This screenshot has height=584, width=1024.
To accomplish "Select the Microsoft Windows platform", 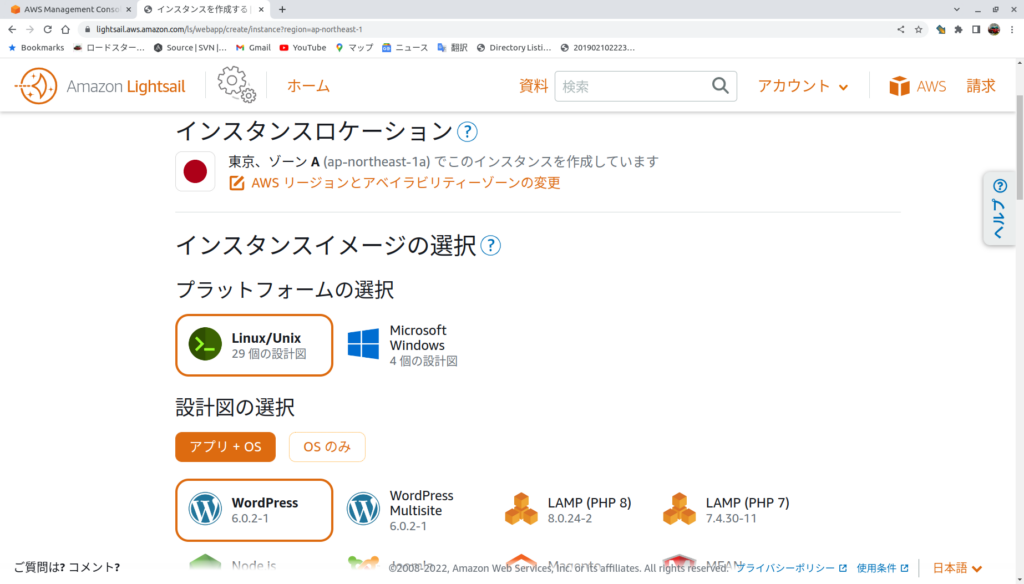I will click(403, 346).
